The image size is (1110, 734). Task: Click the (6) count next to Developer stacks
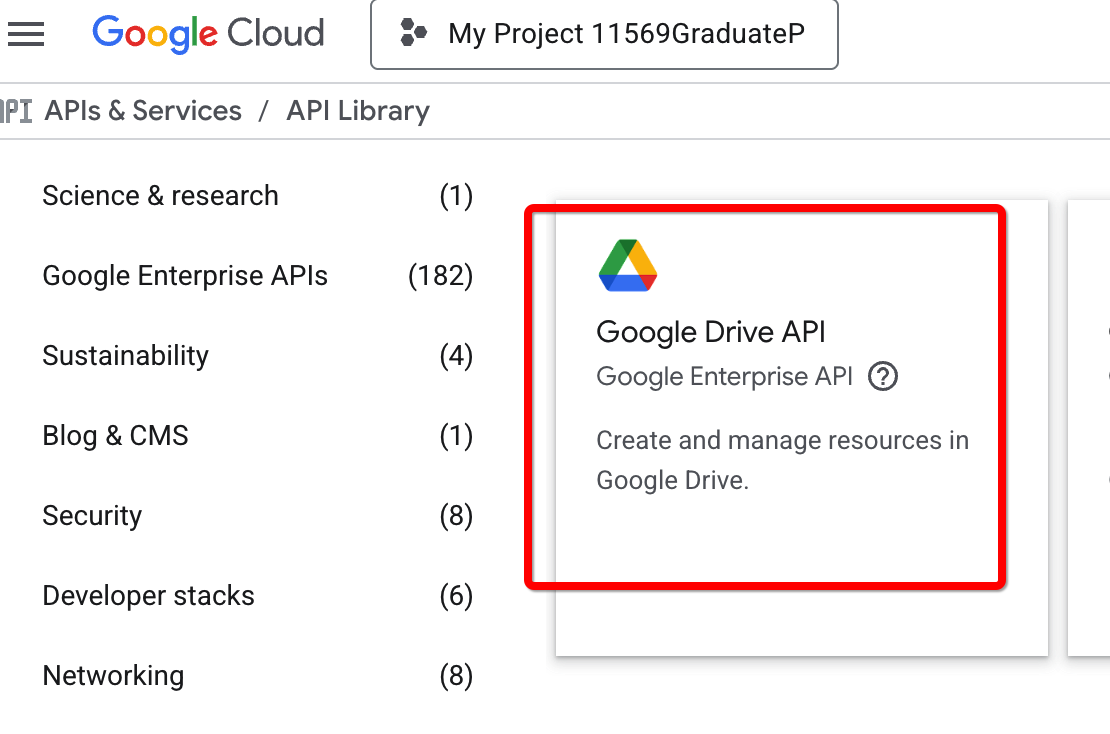pyautogui.click(x=456, y=596)
